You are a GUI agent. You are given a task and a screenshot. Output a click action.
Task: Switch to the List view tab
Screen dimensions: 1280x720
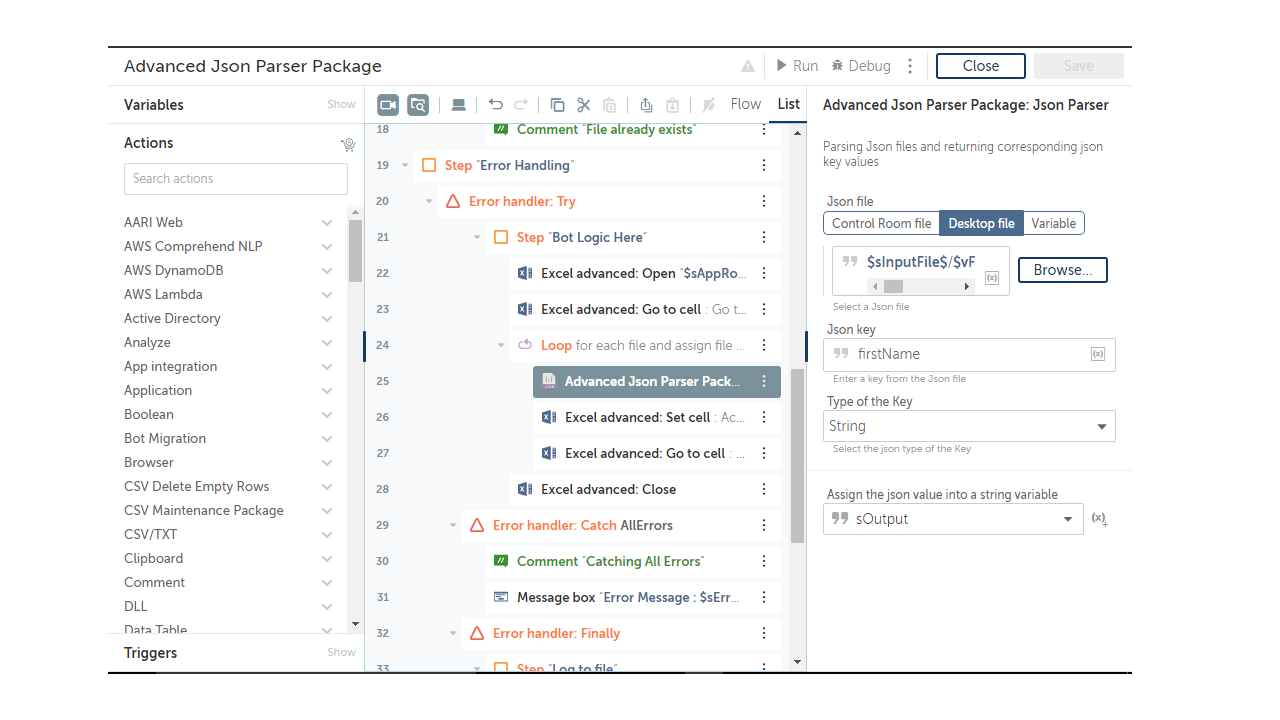(789, 104)
